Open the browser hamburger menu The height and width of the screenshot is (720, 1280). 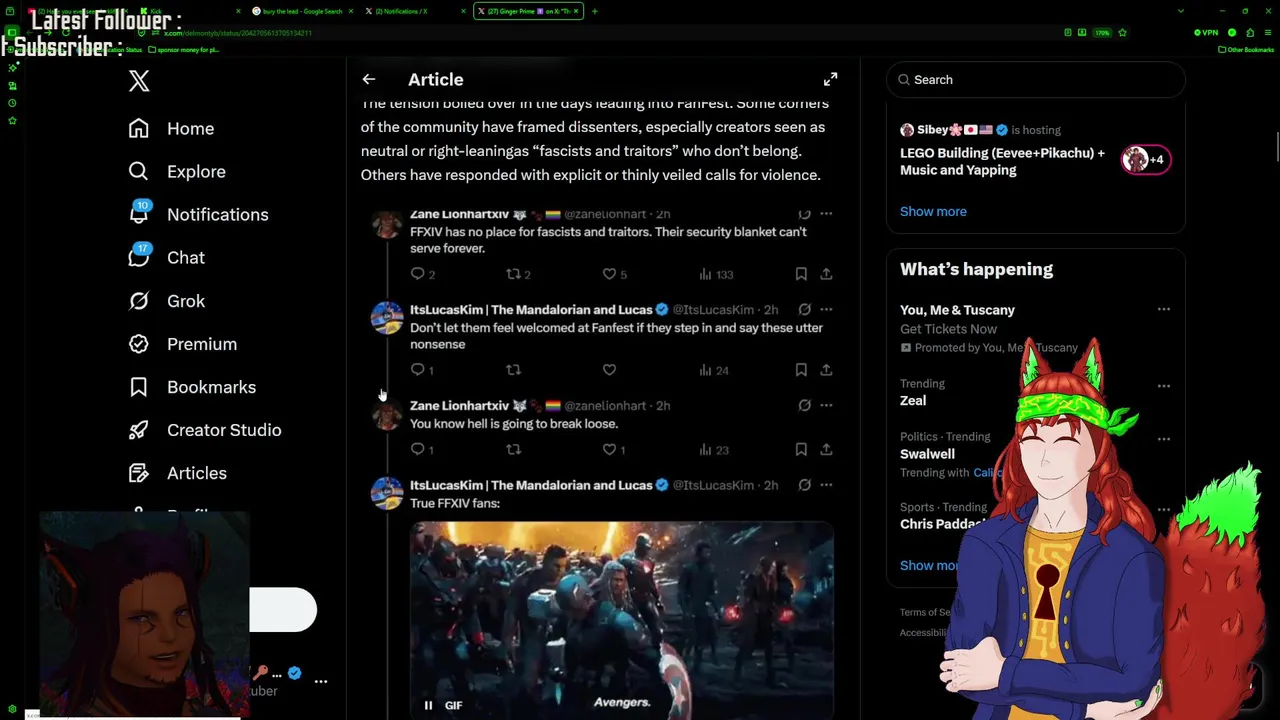coord(1268,33)
